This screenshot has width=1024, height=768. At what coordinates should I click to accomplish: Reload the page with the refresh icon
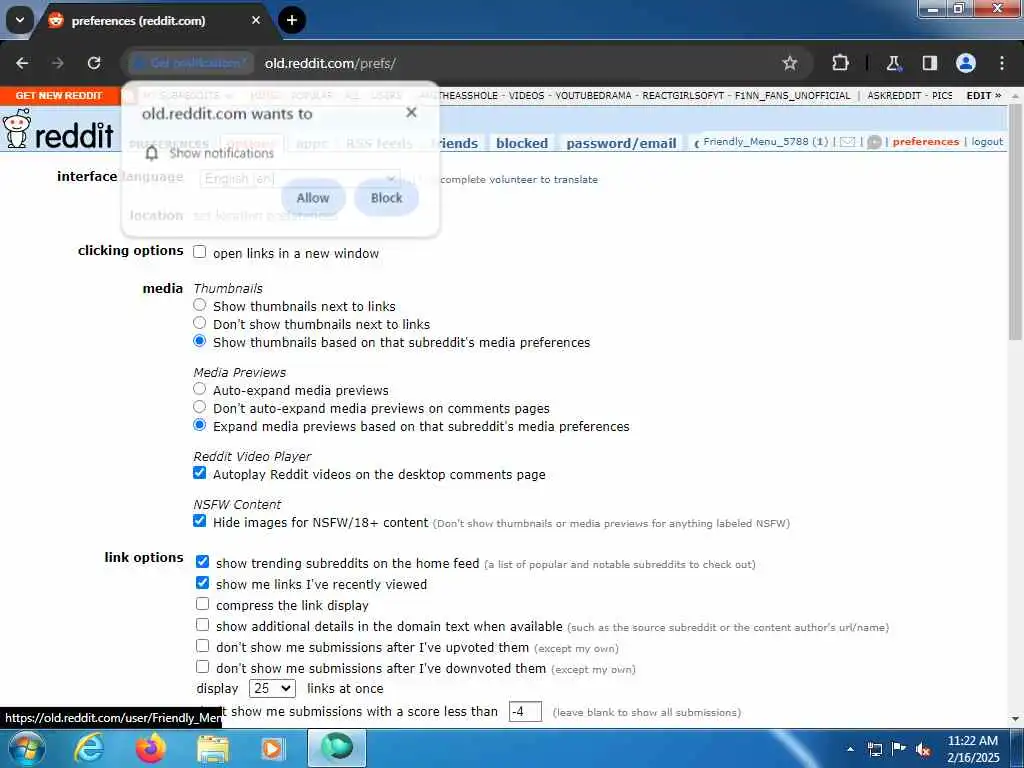click(x=94, y=63)
